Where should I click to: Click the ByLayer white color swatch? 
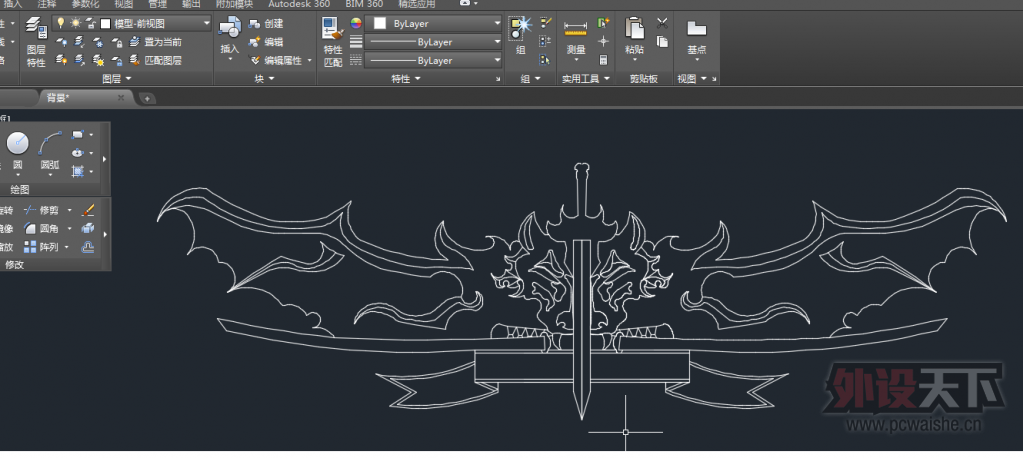click(x=379, y=23)
